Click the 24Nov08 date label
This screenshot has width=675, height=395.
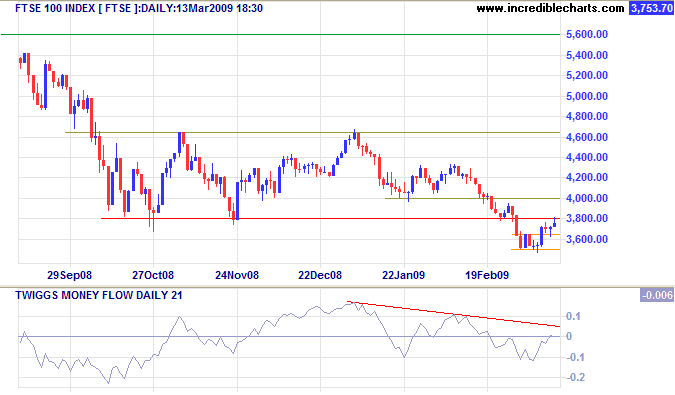coord(237,275)
